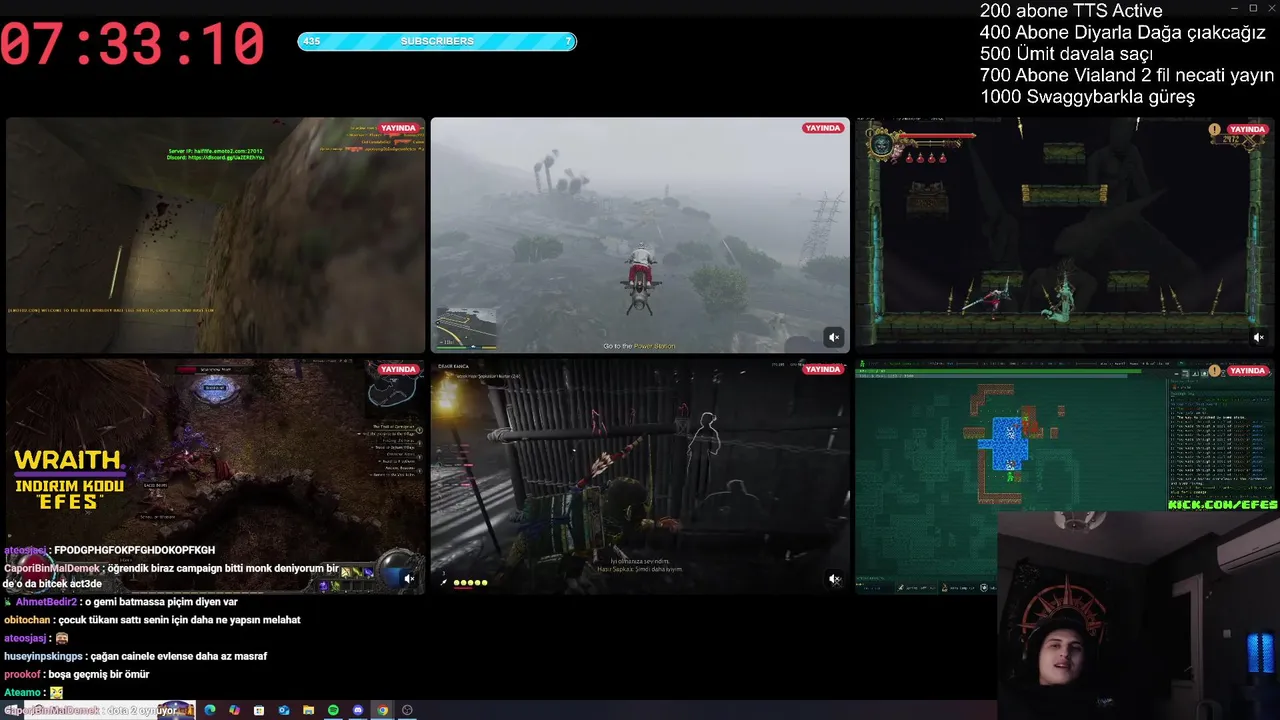Click '700 Abone Vialand 2 fil necati yayın'

1127,76
